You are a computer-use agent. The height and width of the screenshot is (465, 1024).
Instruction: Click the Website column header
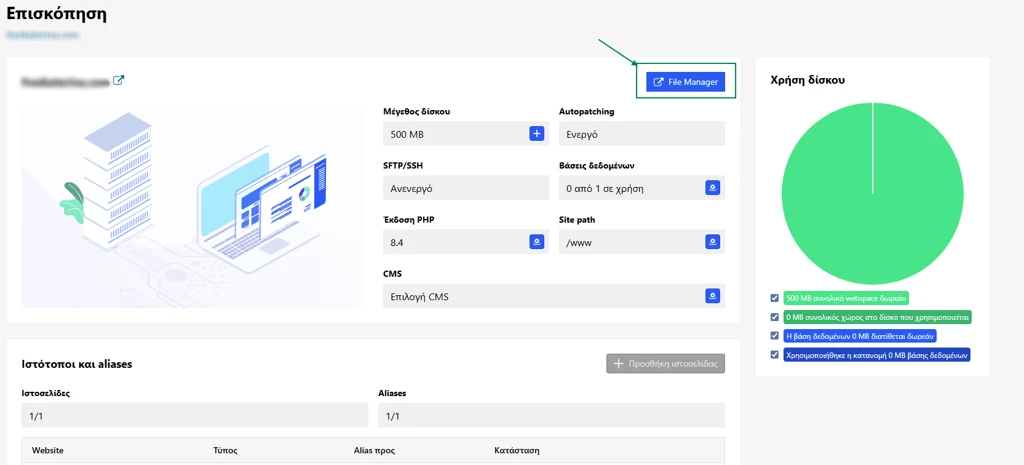click(48, 451)
